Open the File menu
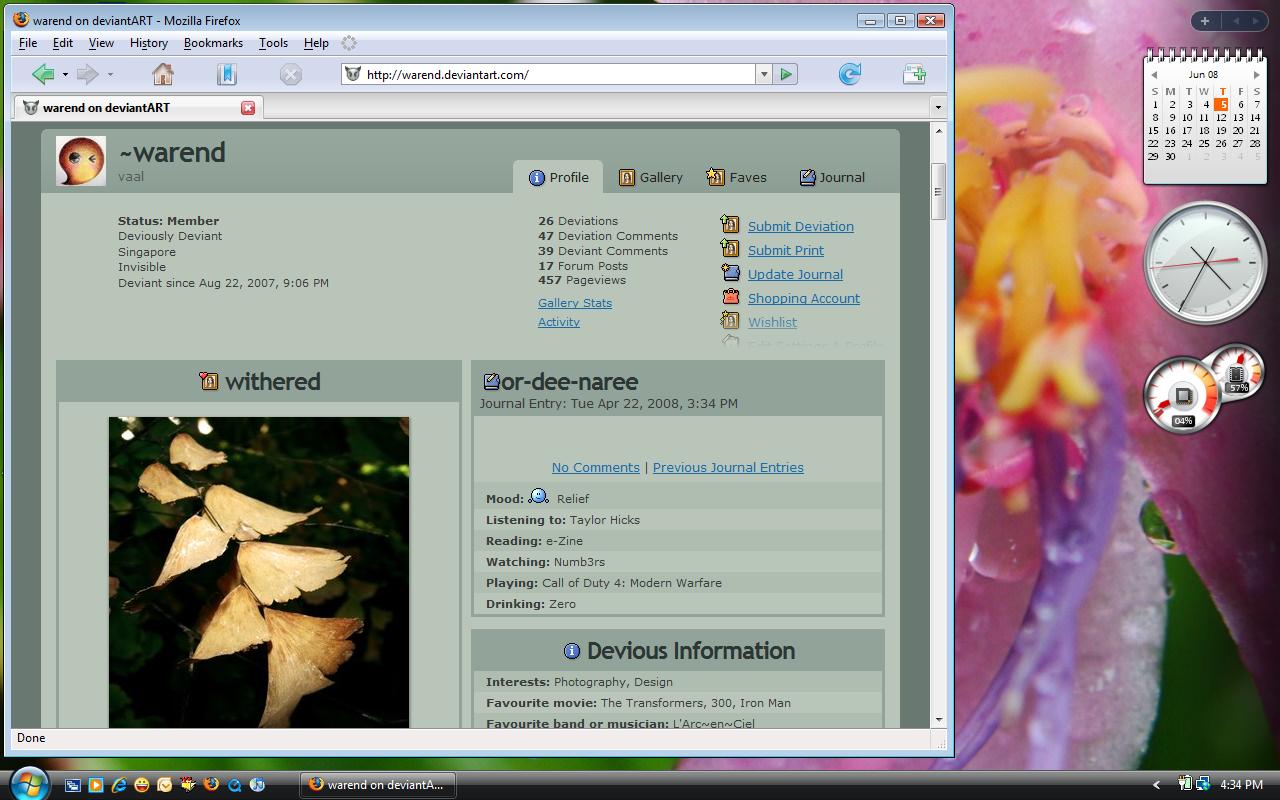Screen dimensions: 1280x800 click(x=28, y=43)
